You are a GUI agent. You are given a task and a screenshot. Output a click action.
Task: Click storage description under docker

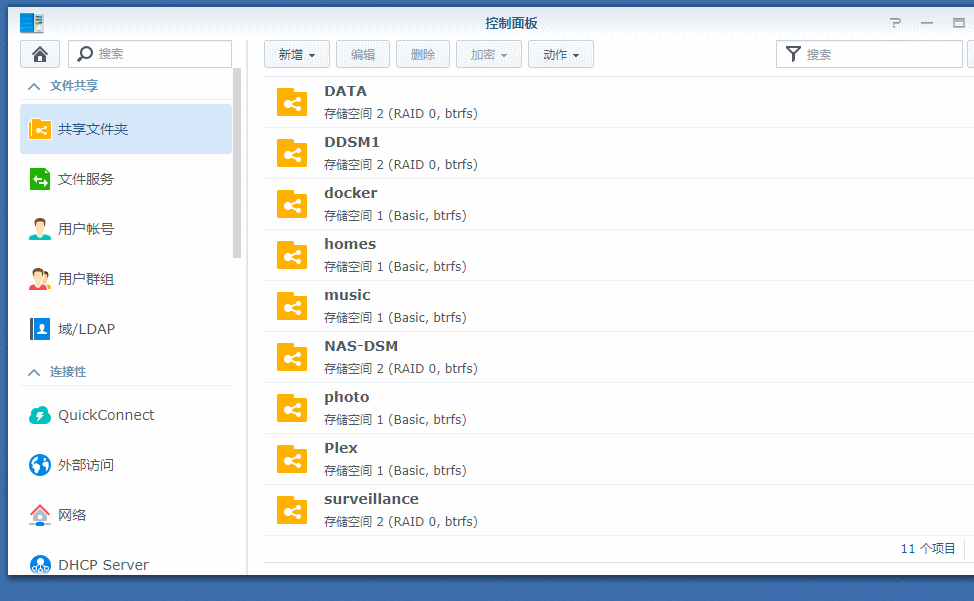tap(395, 215)
